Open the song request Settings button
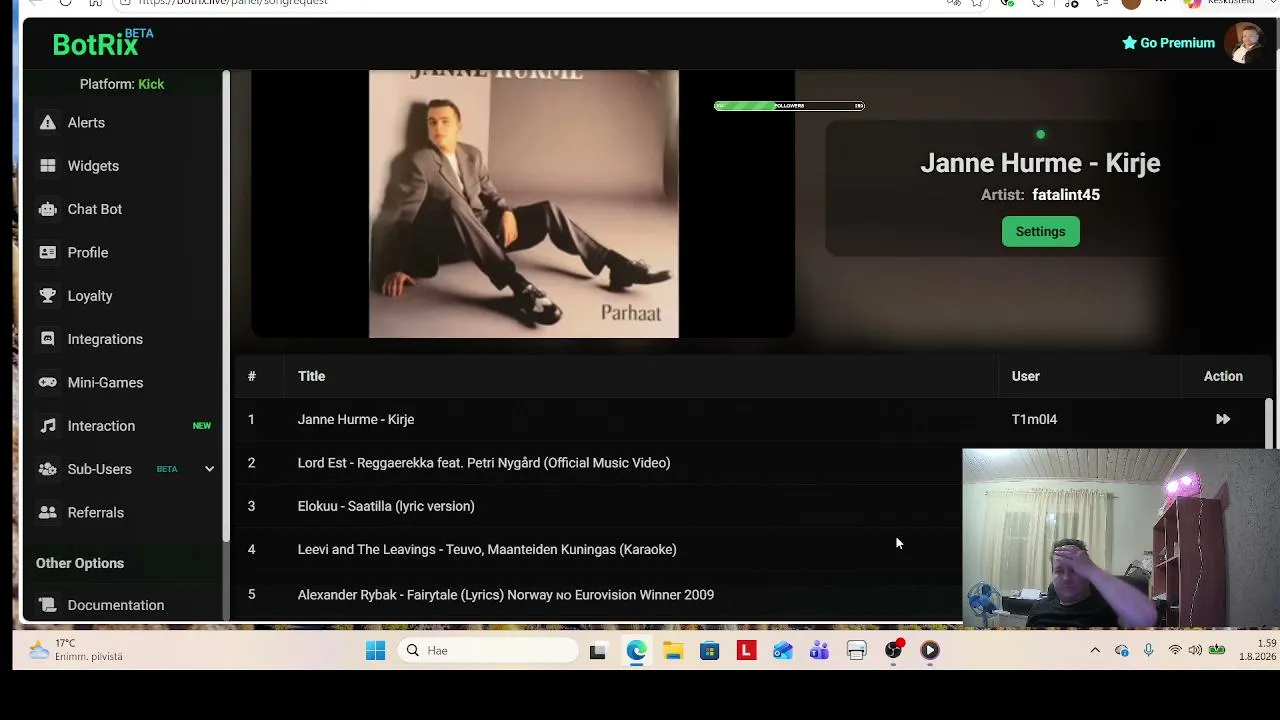Image resolution: width=1280 pixels, height=720 pixels. pyautogui.click(x=1040, y=232)
